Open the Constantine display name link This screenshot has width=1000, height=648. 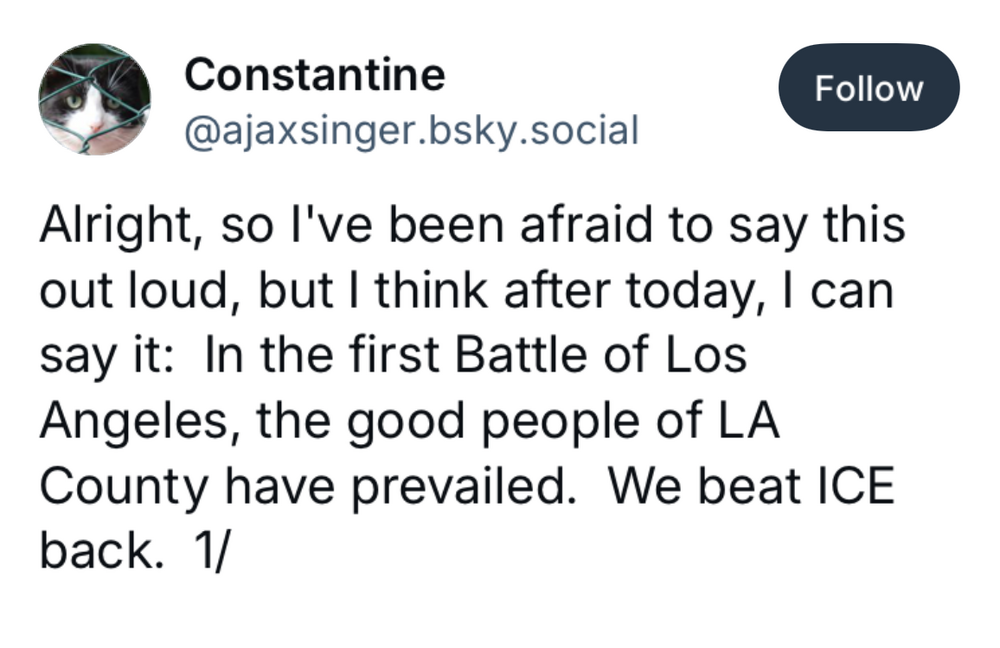(x=315, y=75)
